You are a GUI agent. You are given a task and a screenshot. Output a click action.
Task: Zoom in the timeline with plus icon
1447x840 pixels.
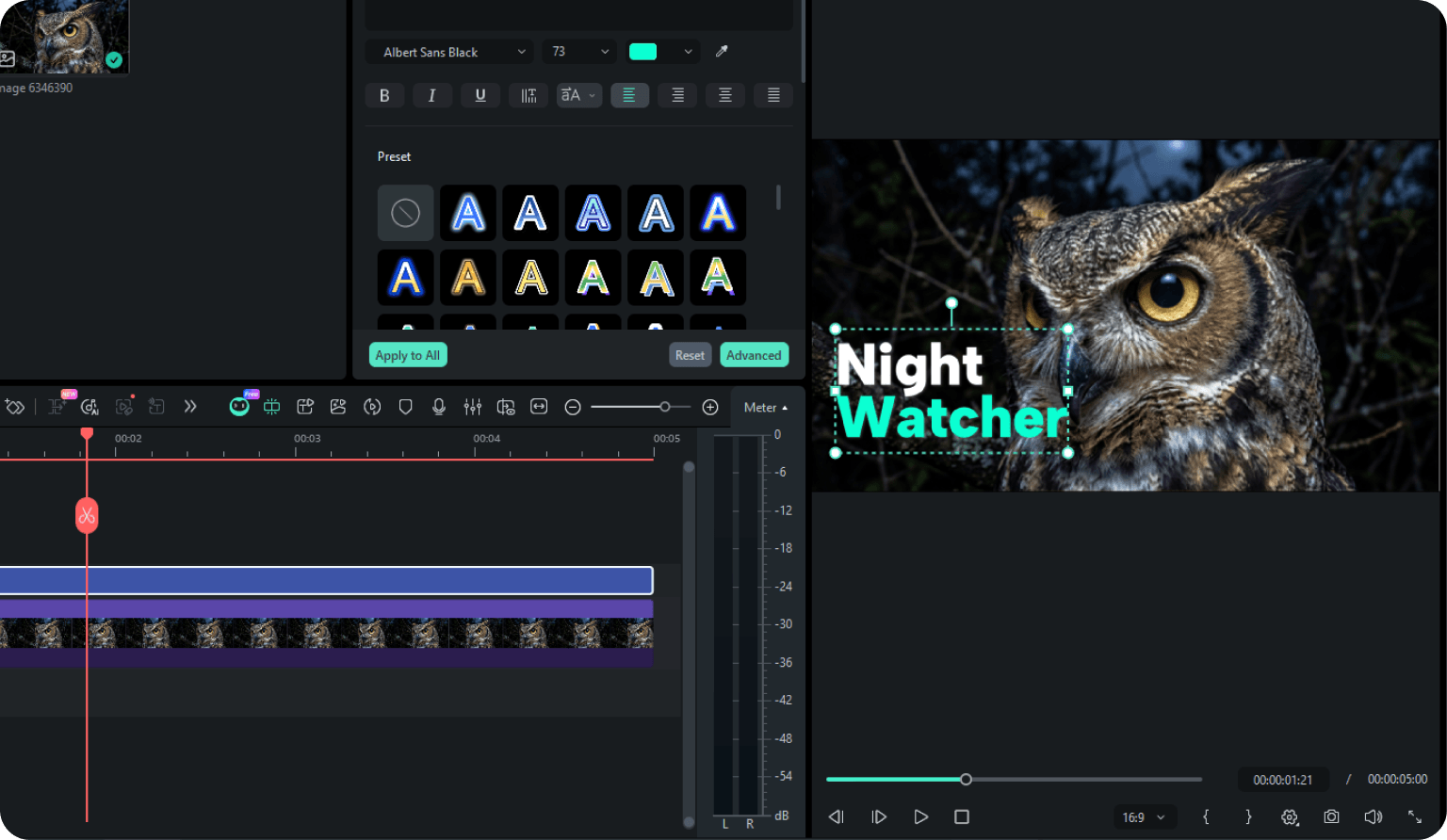click(710, 407)
